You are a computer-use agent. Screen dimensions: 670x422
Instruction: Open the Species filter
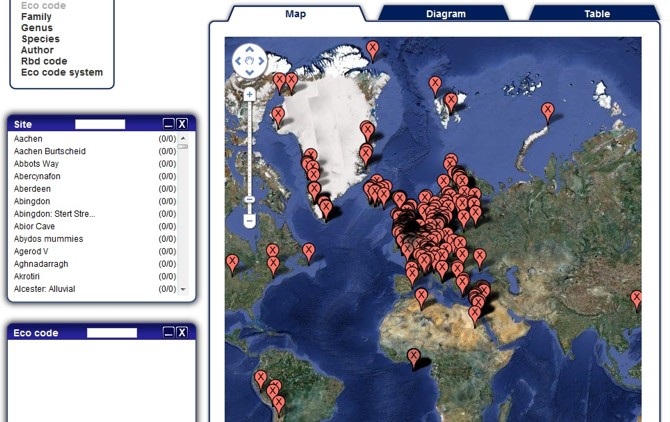[x=41, y=39]
